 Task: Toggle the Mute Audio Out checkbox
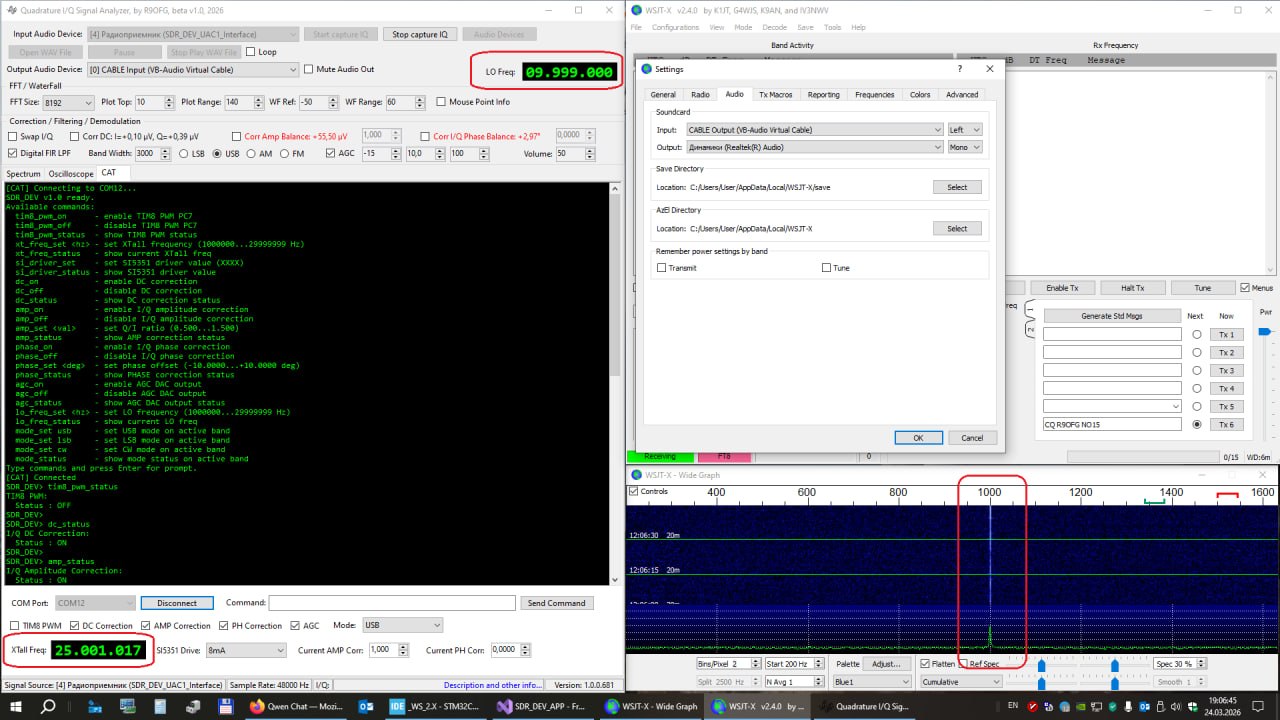click(x=309, y=70)
